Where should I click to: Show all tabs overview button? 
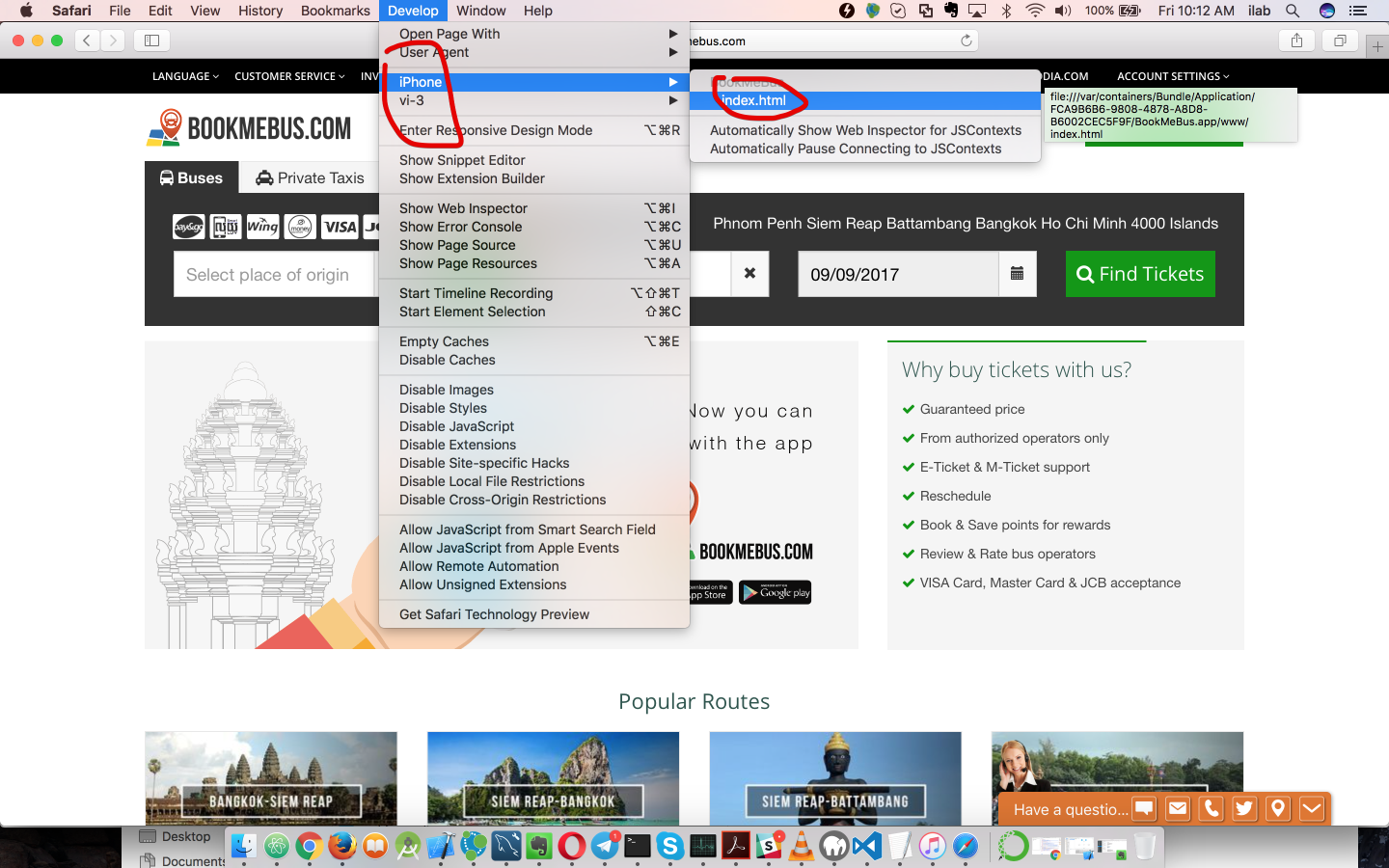(1340, 41)
